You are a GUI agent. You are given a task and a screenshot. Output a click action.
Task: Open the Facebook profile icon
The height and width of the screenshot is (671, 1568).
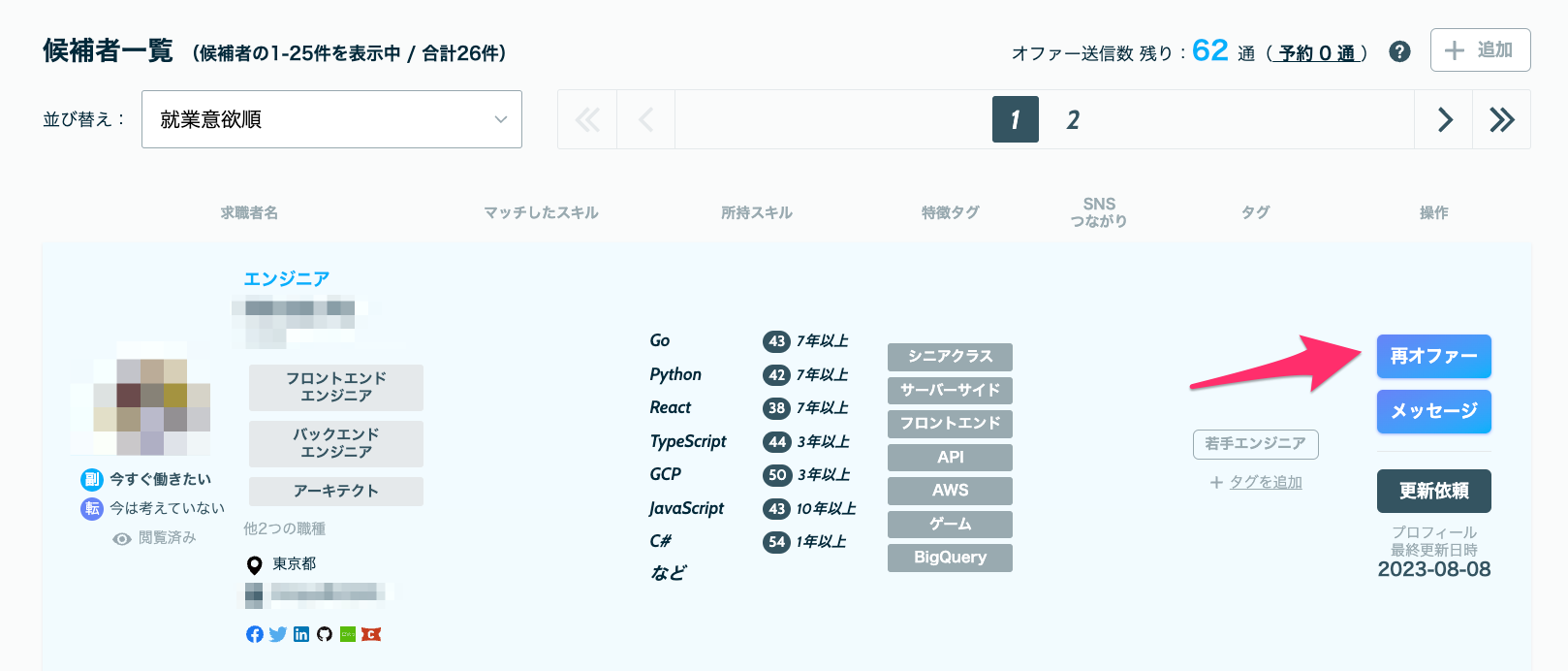pos(255,634)
